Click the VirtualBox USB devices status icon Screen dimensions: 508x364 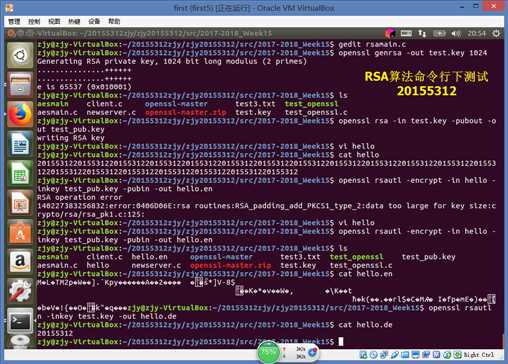tap(395, 355)
